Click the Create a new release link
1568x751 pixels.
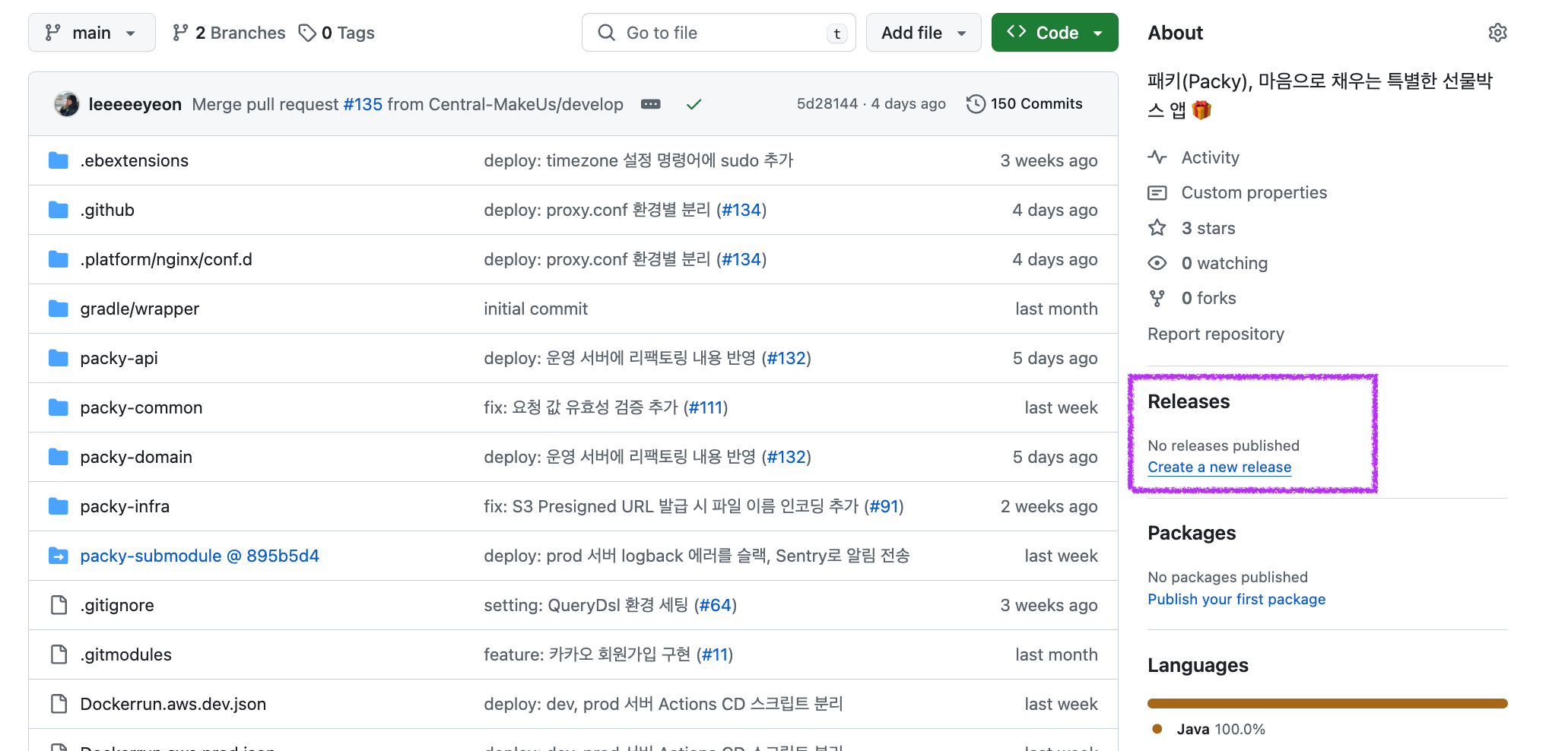1219,467
